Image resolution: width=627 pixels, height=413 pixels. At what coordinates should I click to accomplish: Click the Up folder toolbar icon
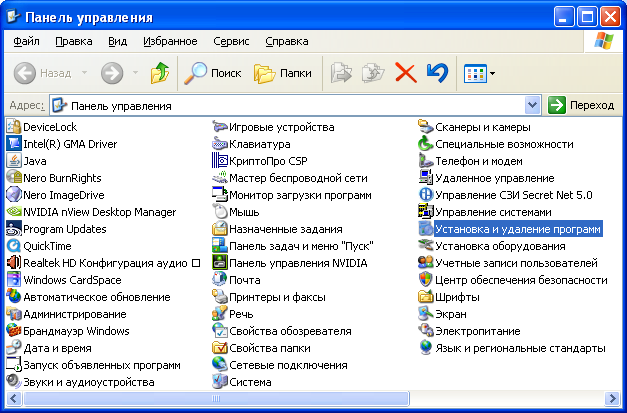click(x=160, y=73)
